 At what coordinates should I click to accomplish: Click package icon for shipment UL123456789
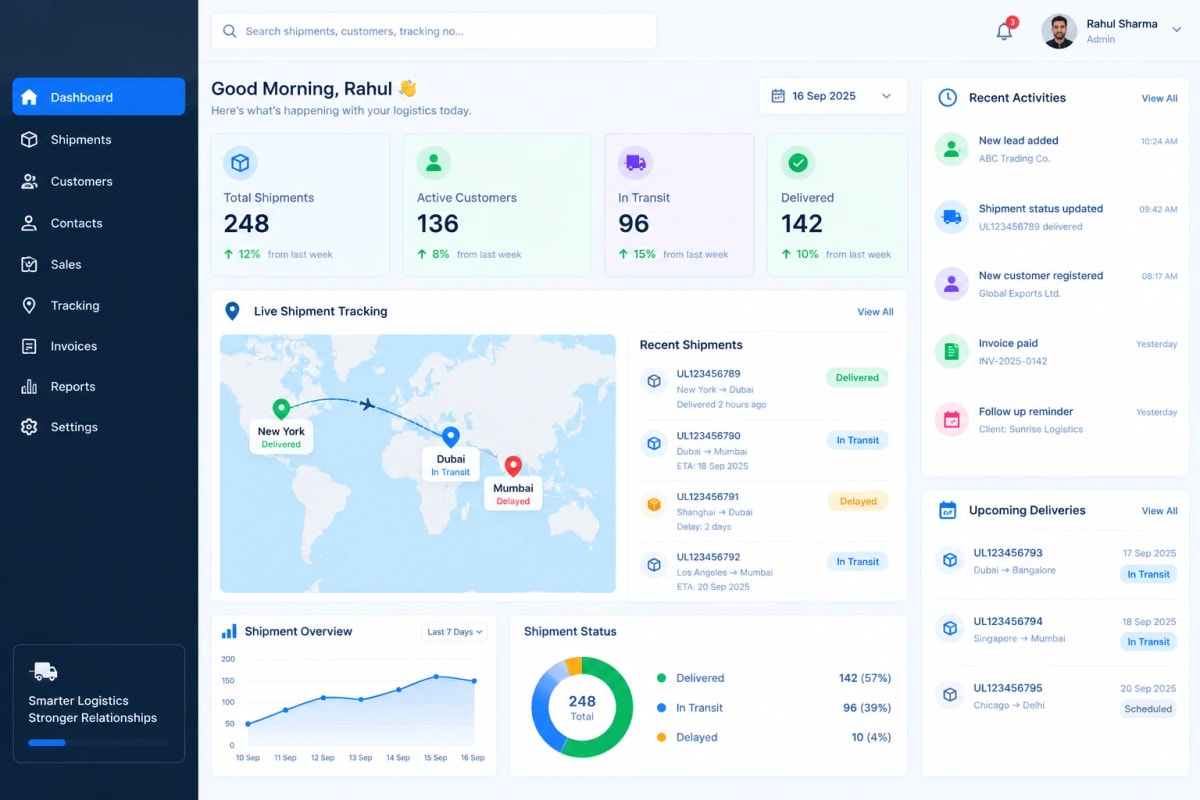point(654,381)
